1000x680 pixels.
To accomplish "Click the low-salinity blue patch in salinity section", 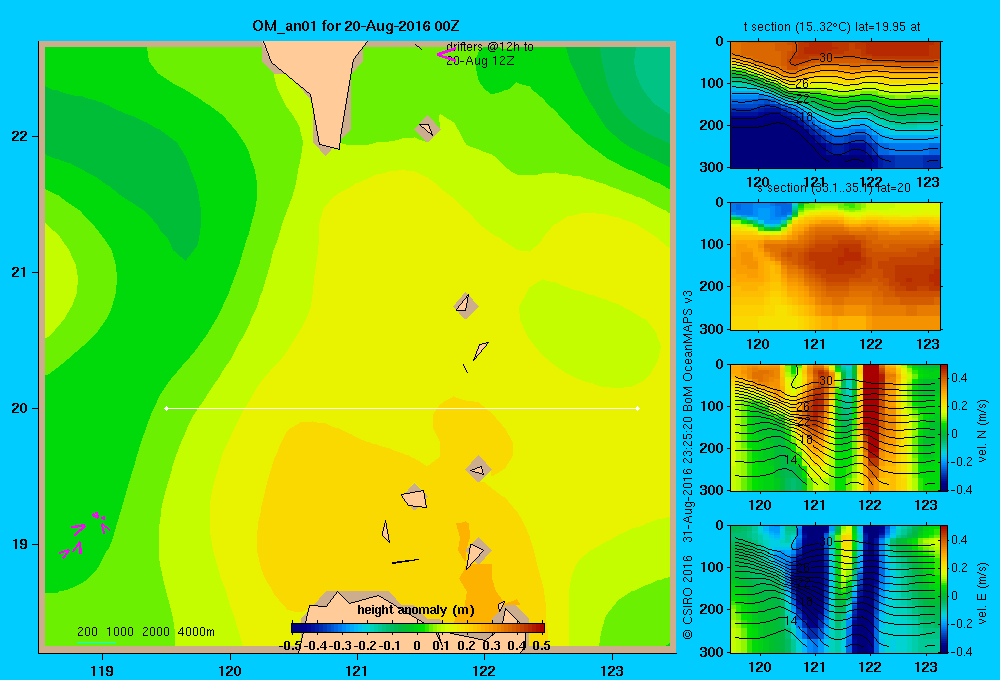I will (765, 215).
